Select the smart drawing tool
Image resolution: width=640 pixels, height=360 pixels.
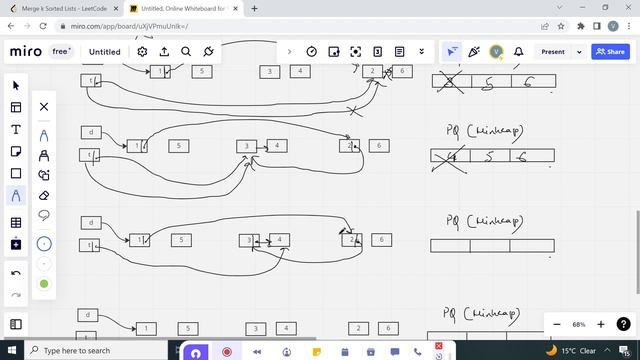tap(44, 175)
